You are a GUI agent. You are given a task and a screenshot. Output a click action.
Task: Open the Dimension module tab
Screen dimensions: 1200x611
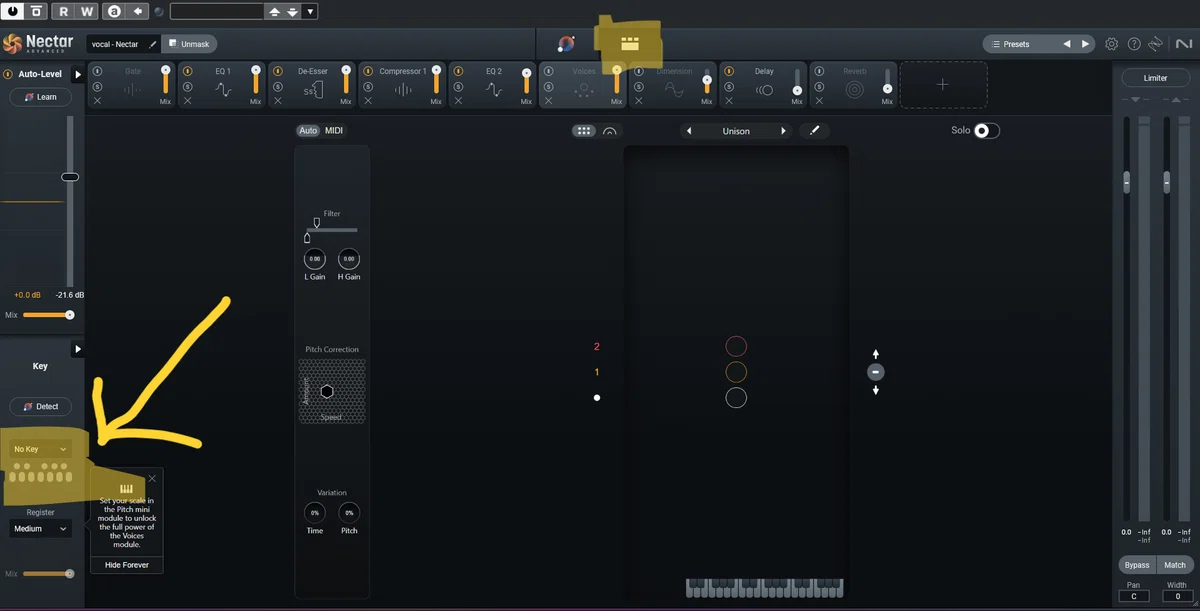pyautogui.click(x=674, y=85)
